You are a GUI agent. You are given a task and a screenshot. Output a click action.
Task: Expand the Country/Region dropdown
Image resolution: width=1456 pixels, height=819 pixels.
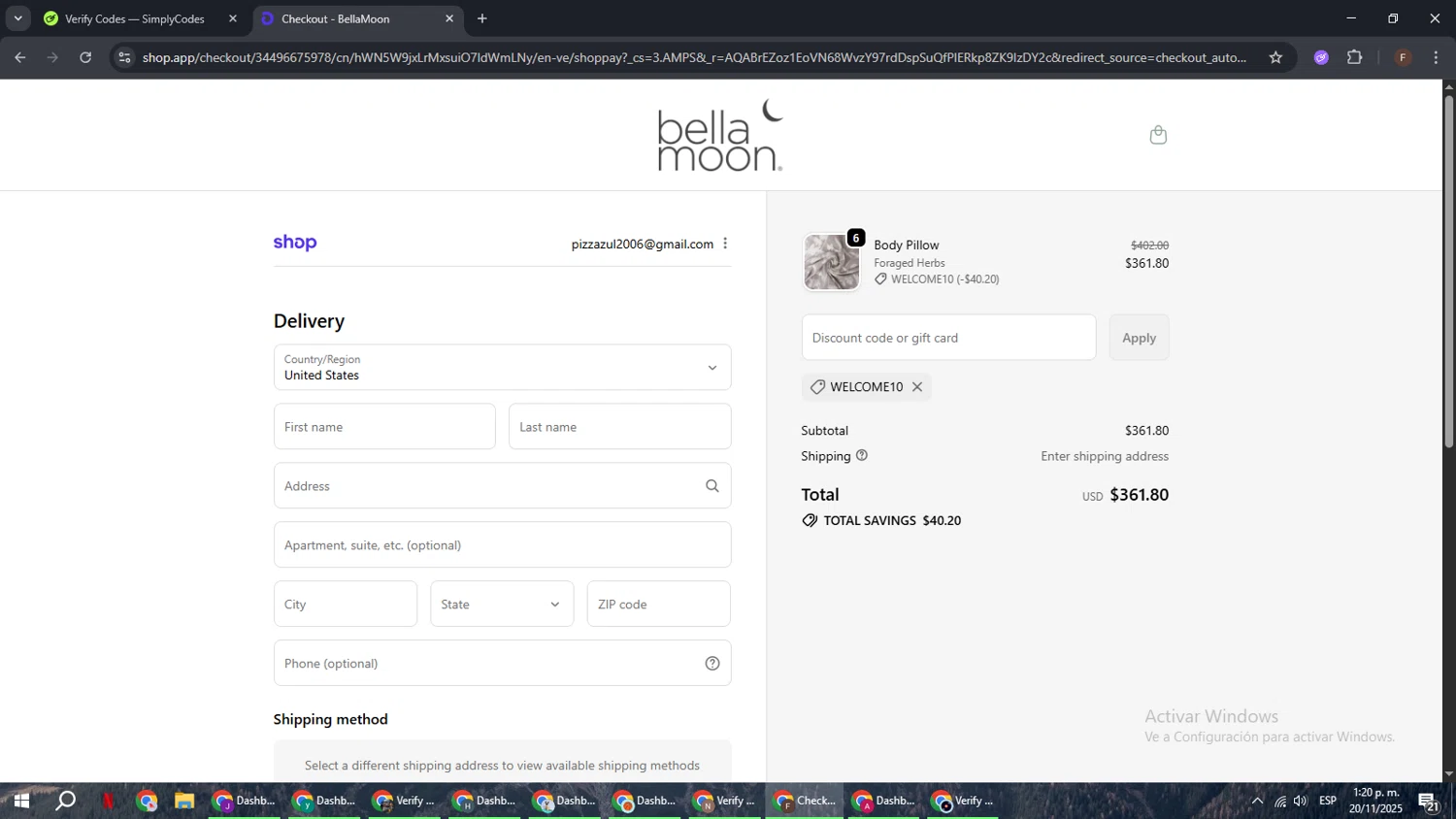pyautogui.click(x=502, y=368)
